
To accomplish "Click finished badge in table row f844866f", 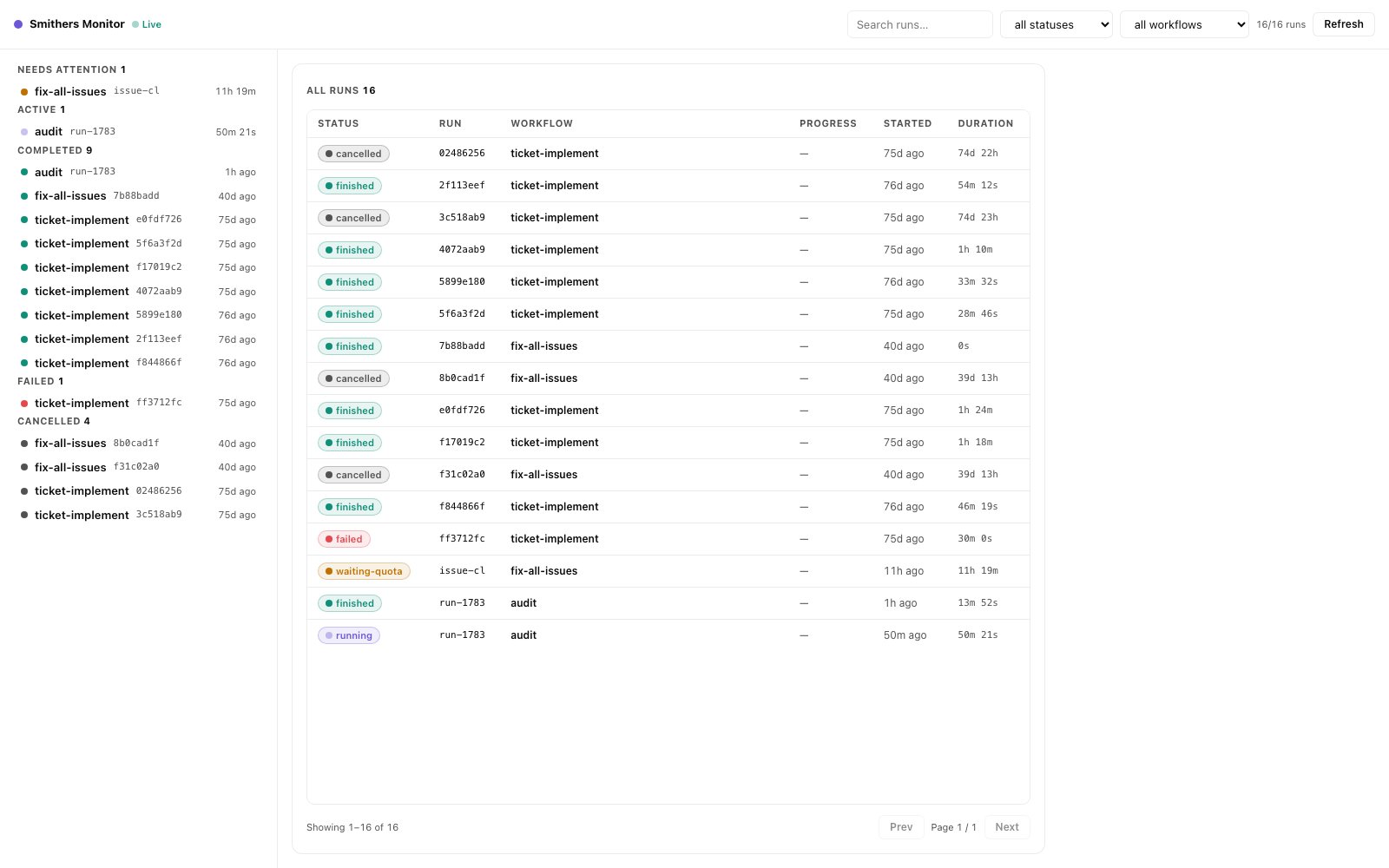I will tap(350, 507).
